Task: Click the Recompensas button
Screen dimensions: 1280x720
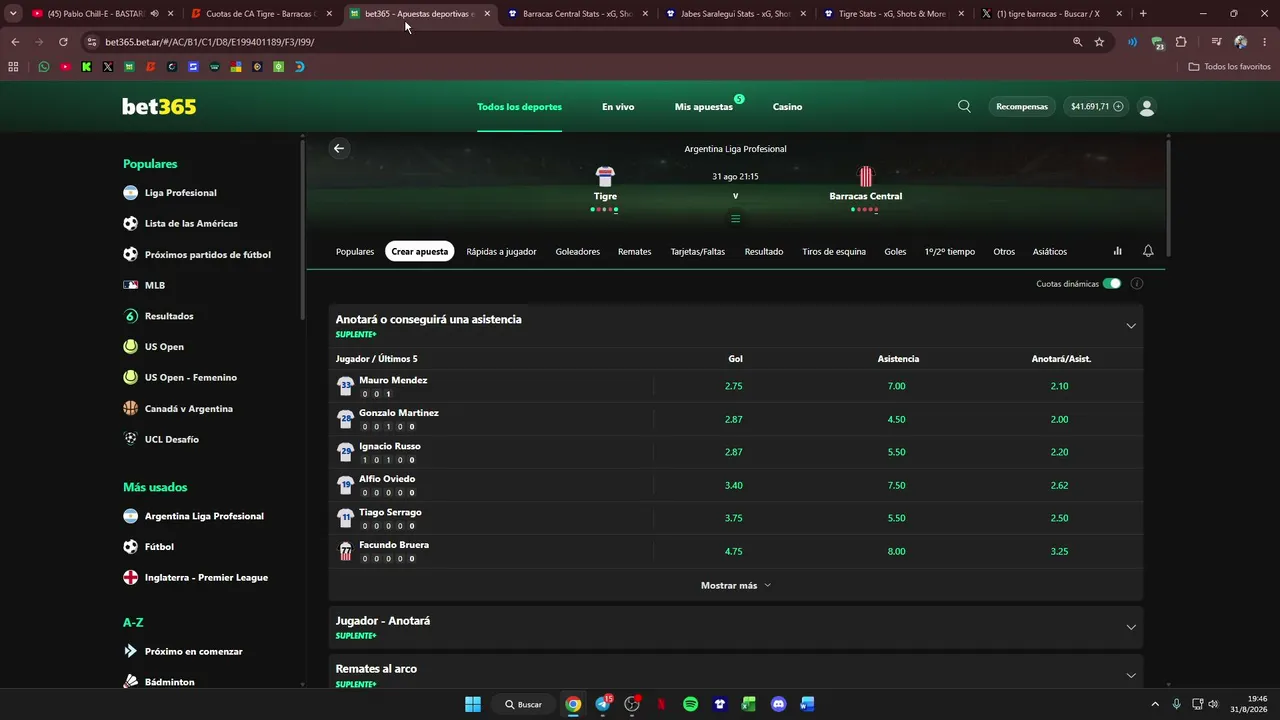Action: point(1022,106)
